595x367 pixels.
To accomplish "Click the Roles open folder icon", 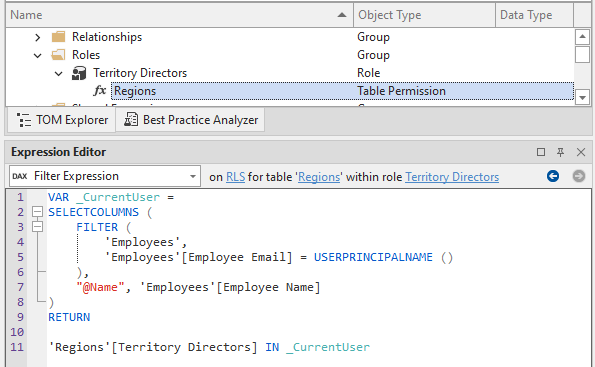I will click(x=58, y=55).
